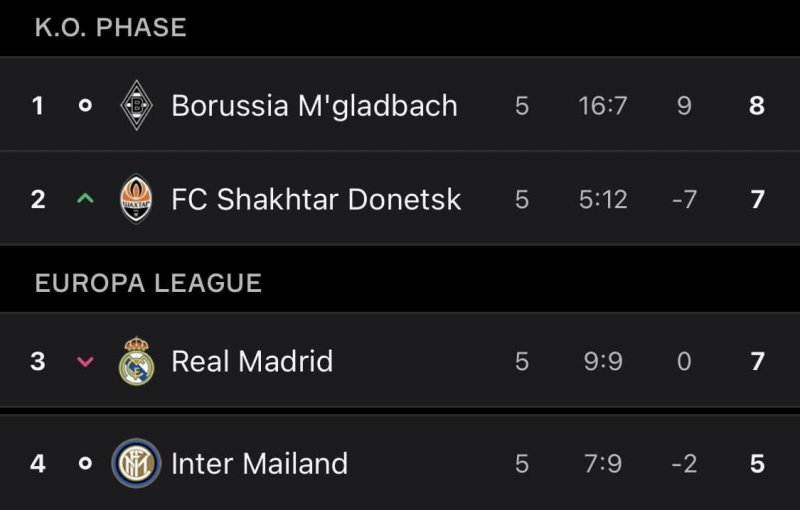Click Borussia M'gladbach's points total of 8
This screenshot has height=510, width=800.
[757, 105]
